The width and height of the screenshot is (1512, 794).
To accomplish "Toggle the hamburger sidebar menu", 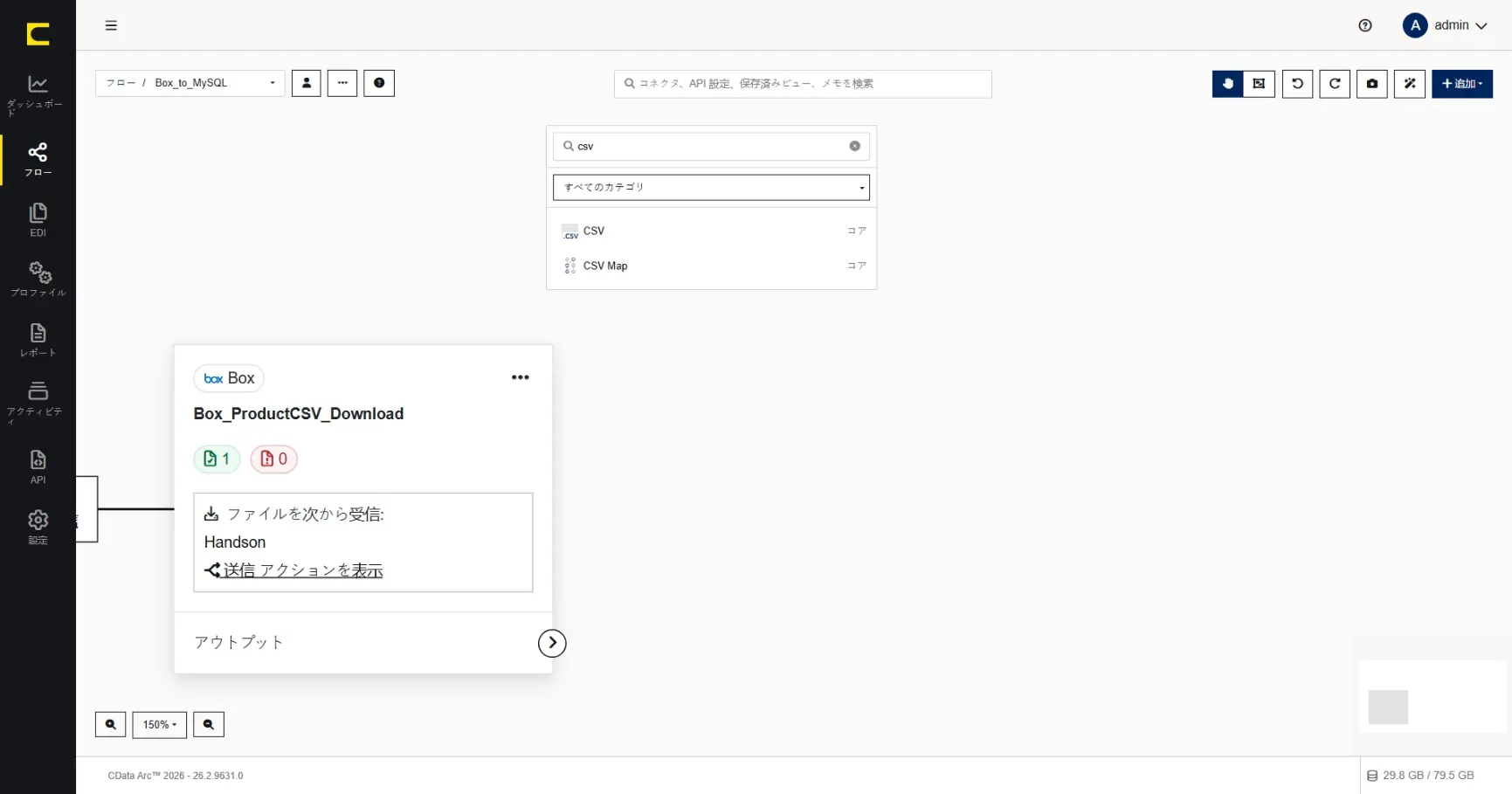I will pyautogui.click(x=111, y=25).
